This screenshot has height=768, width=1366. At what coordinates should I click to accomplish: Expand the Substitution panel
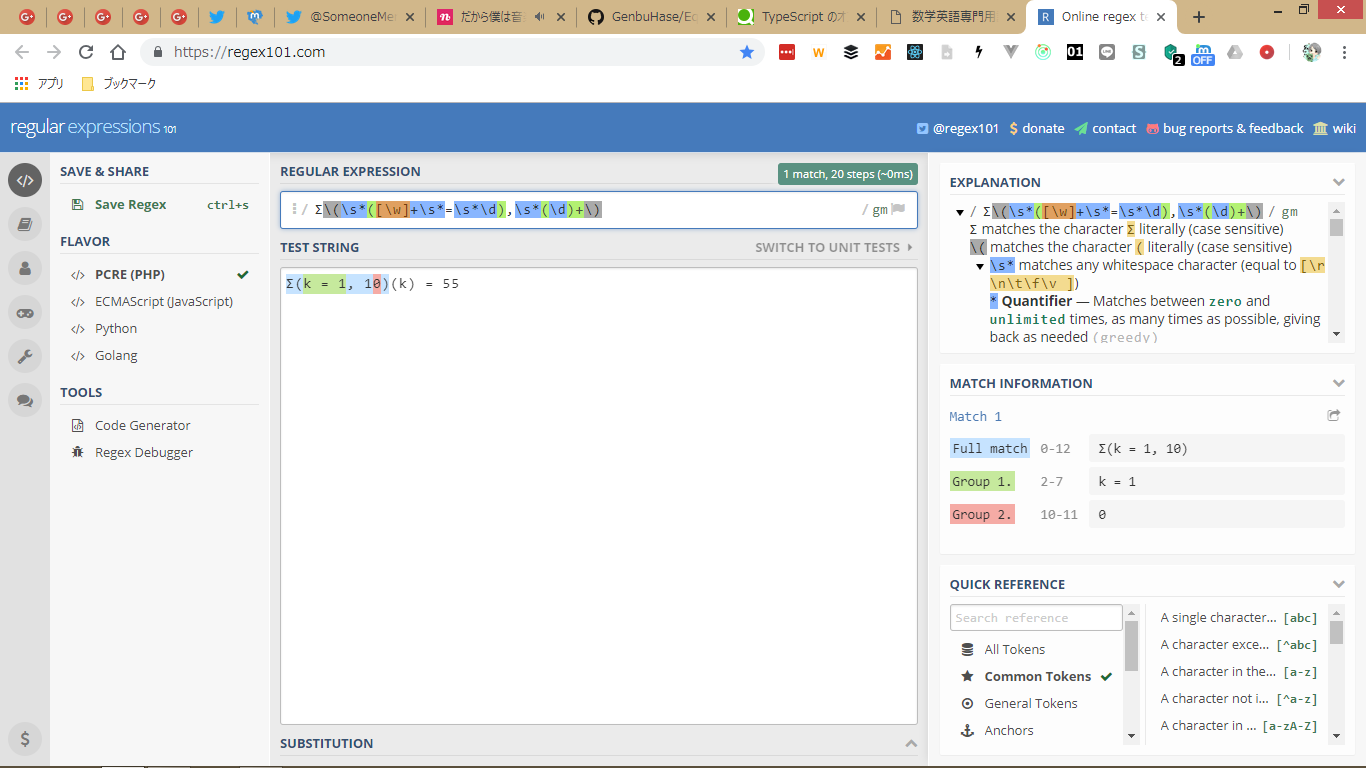click(x=910, y=743)
